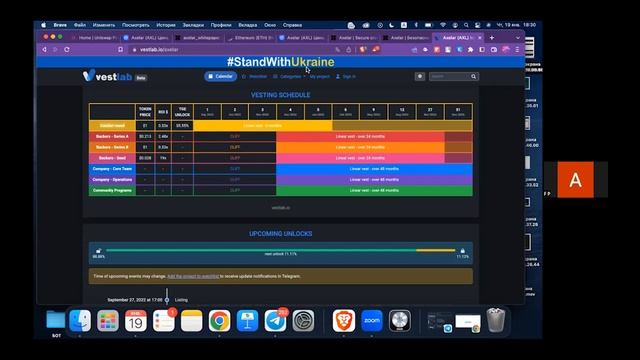This screenshot has width=640, height=360.
Task: Click the Backers - Seed row label
Action: [112, 158]
